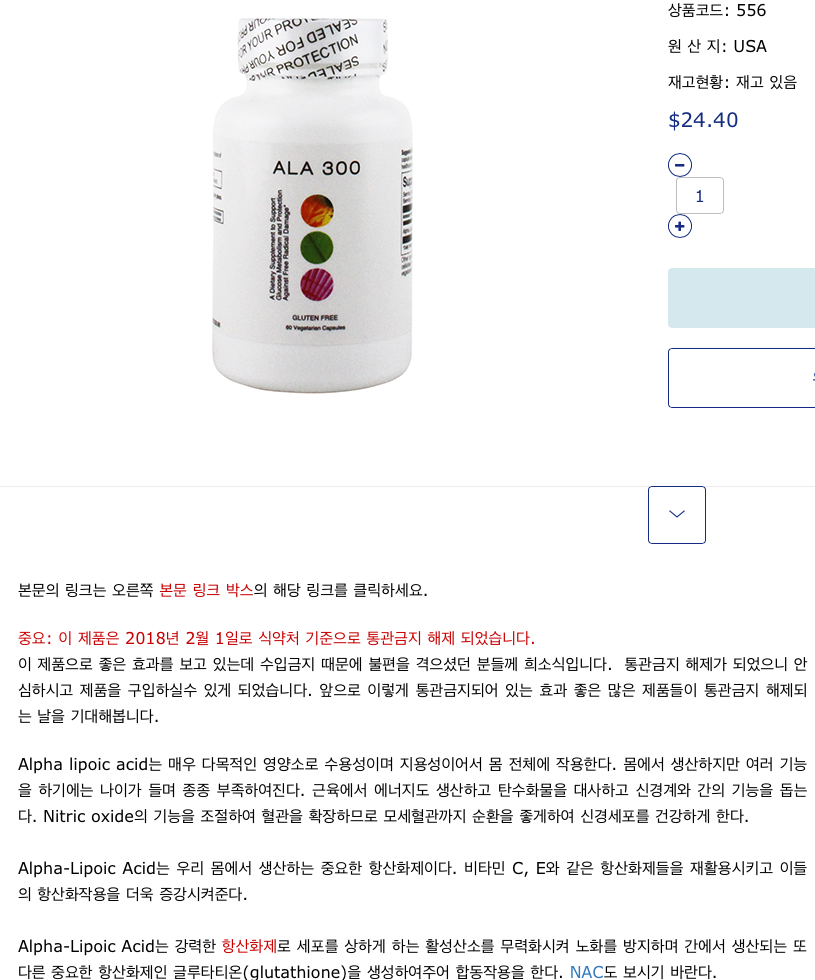Click the 상품코드: 556 text
815x980 pixels.
pos(717,11)
